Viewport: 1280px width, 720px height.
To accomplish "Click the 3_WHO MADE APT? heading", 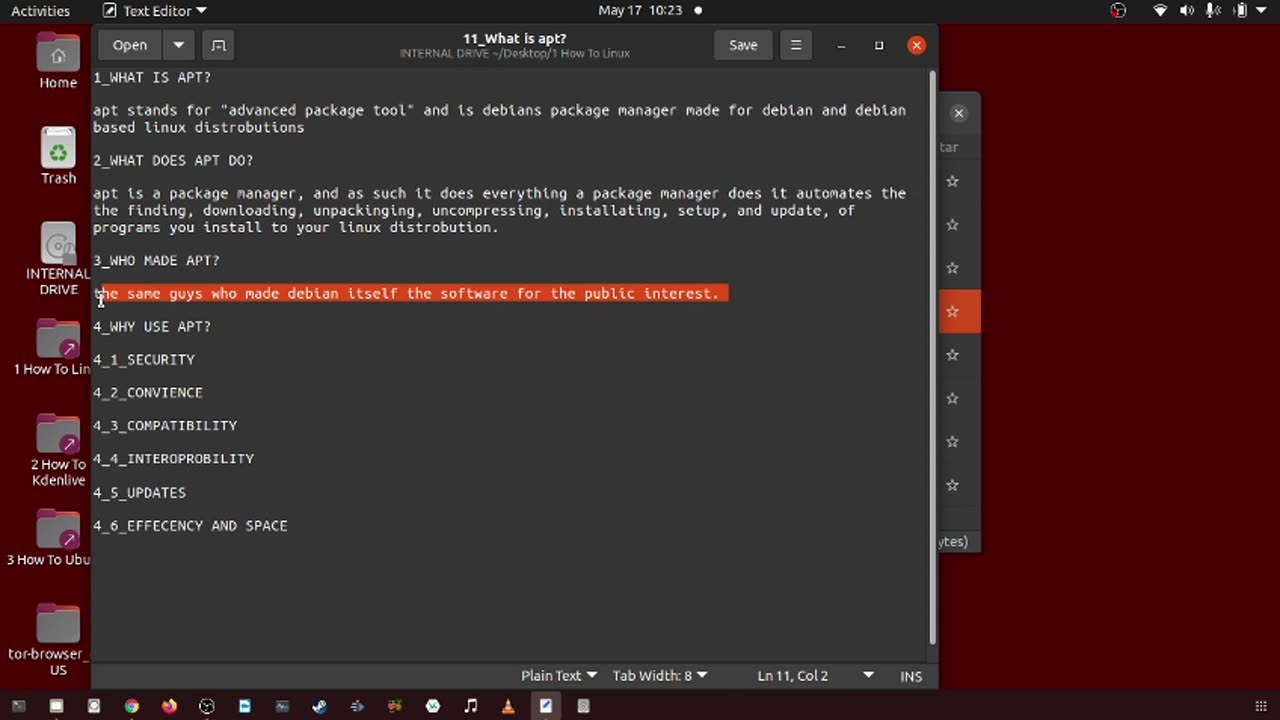I will (x=156, y=260).
